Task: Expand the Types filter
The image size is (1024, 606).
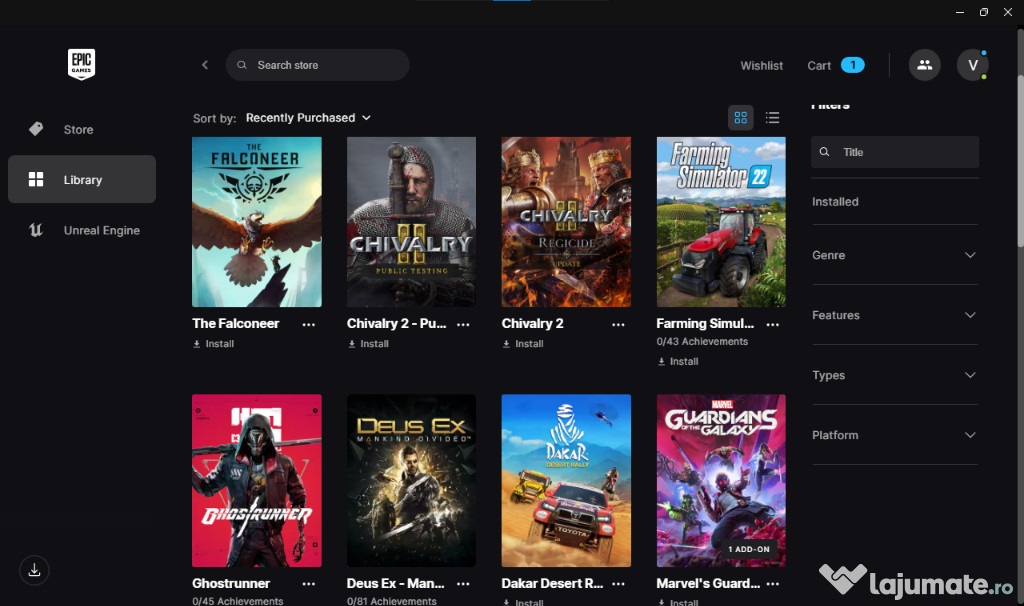Action: [895, 375]
